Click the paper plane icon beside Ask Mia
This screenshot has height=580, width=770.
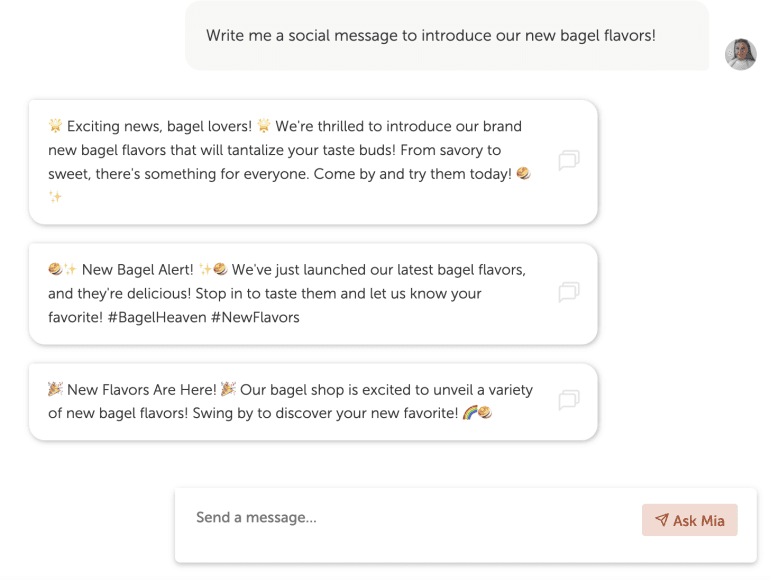[x=662, y=520]
